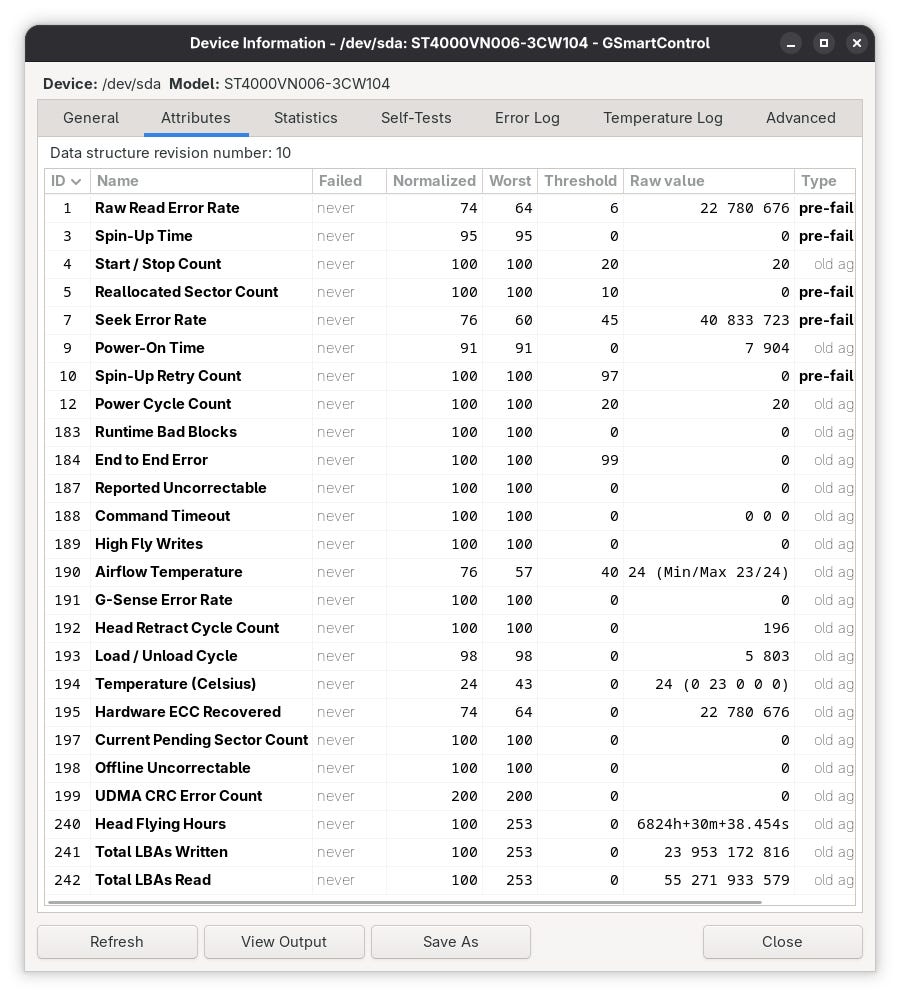
Task: Click the Threshold column header
Action: point(579,181)
